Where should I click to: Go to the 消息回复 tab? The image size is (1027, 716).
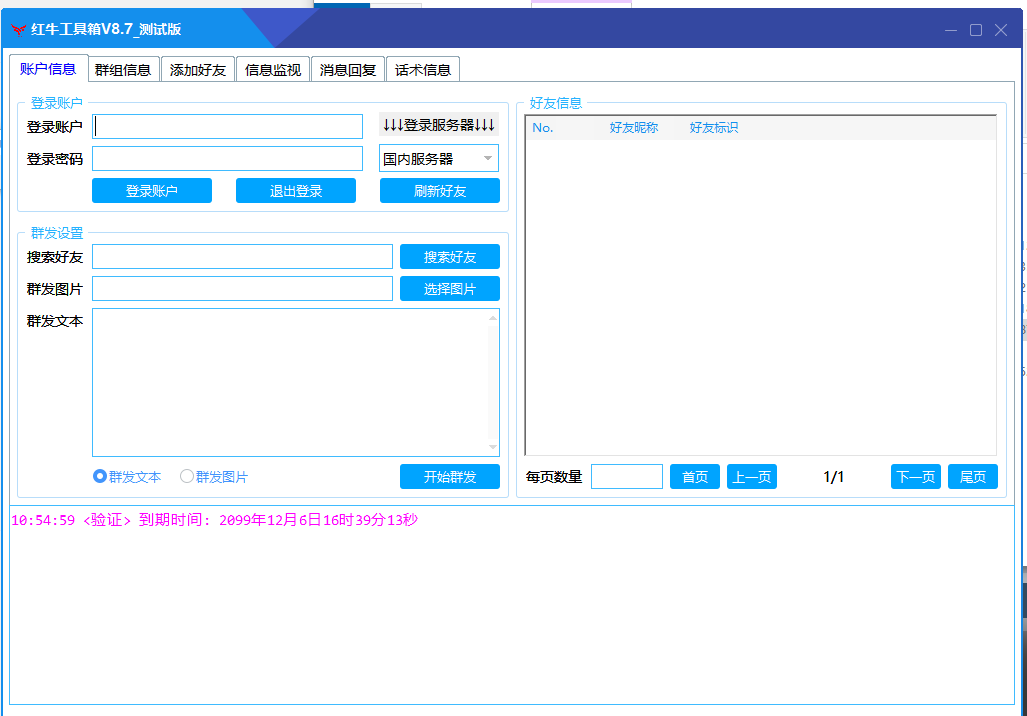(x=348, y=70)
